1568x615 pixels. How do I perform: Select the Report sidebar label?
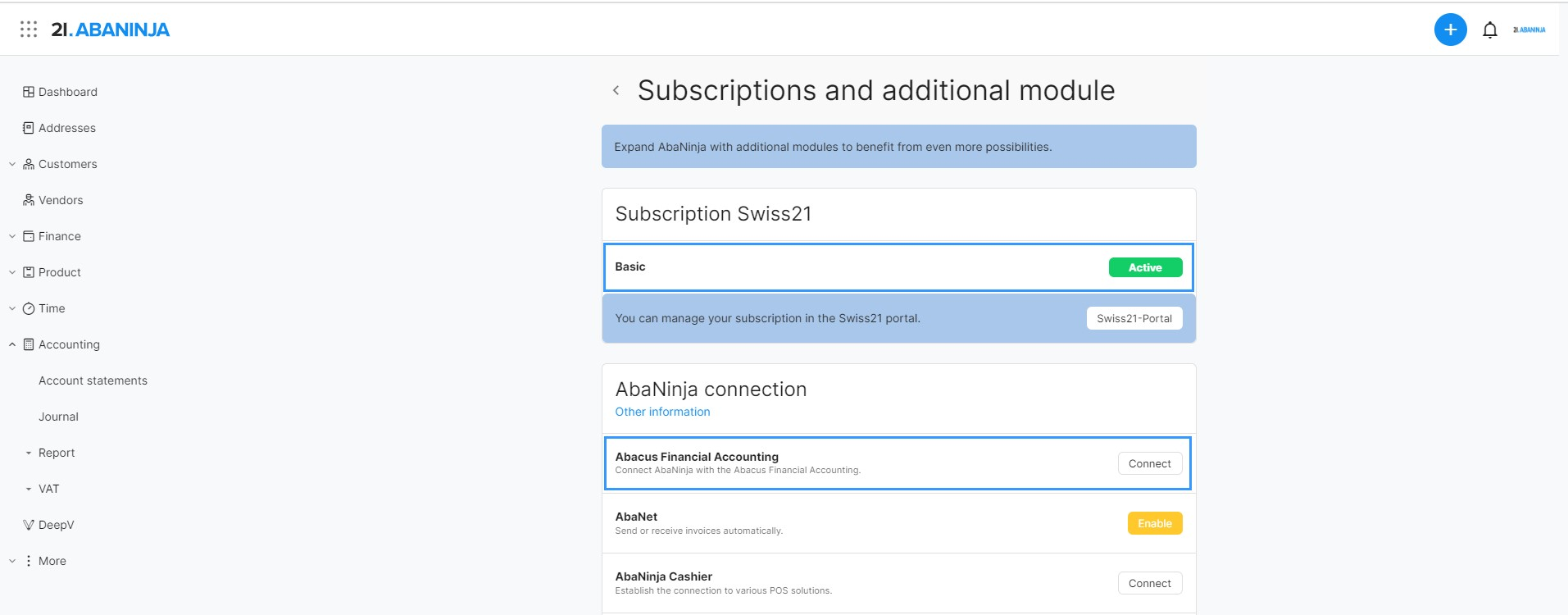[x=57, y=453]
